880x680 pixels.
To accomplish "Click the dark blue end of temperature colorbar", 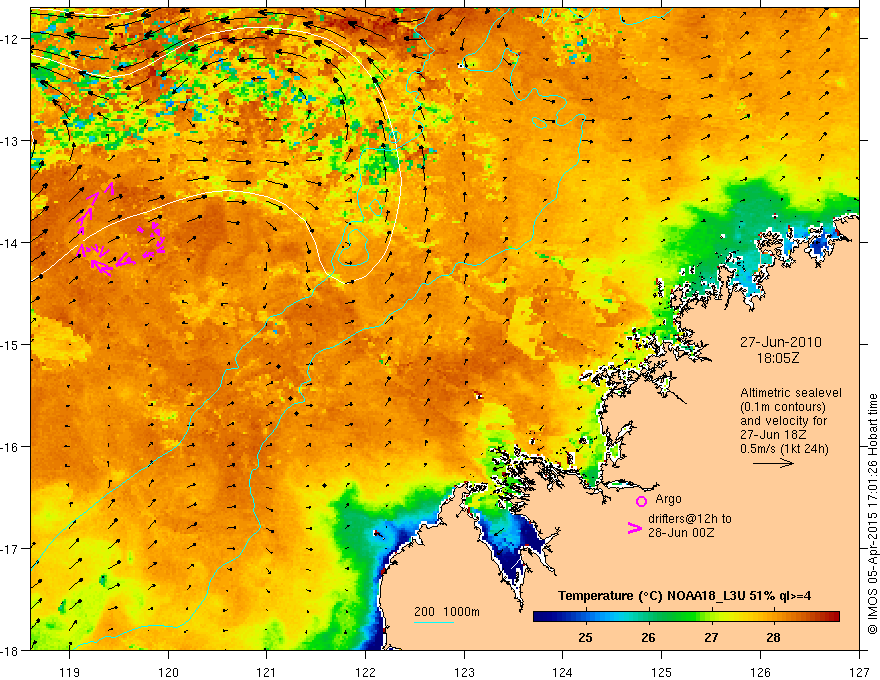I will (540, 617).
